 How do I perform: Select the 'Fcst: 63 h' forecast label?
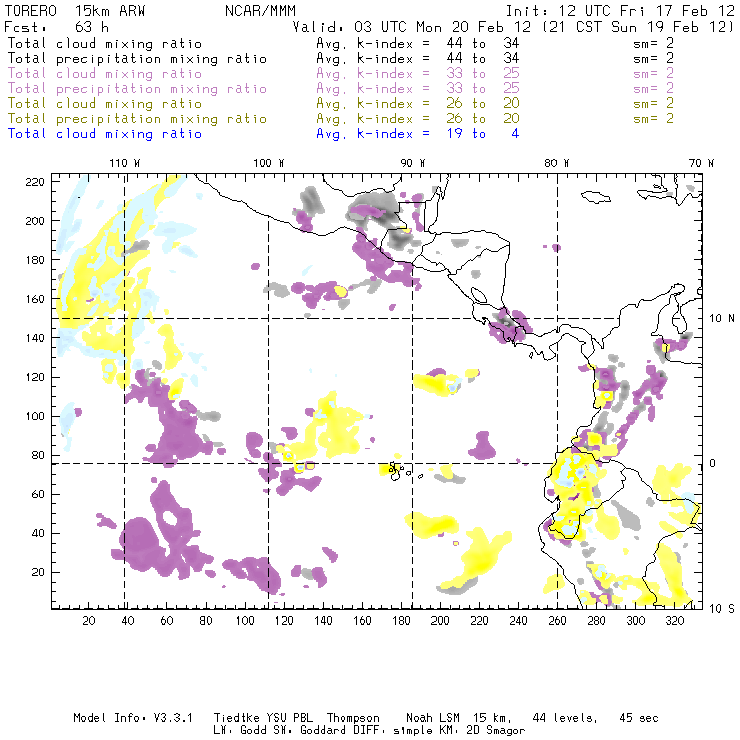click(x=57, y=26)
